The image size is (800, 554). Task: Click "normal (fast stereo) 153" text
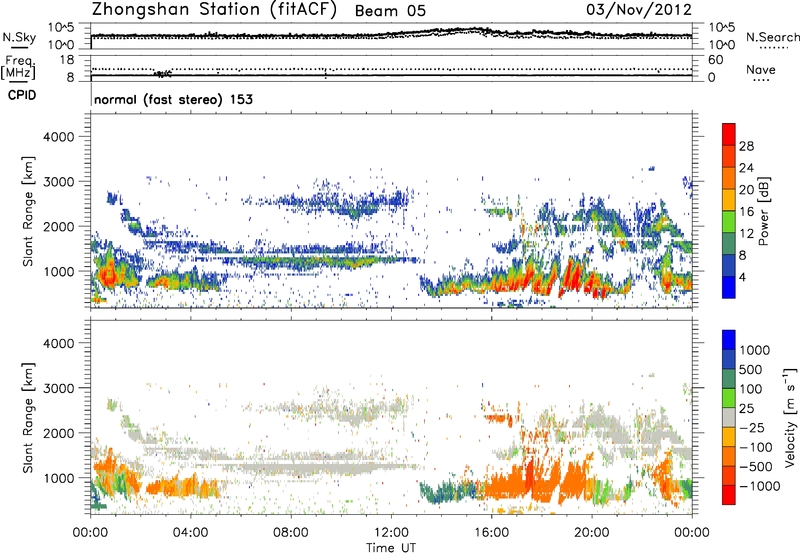click(173, 99)
